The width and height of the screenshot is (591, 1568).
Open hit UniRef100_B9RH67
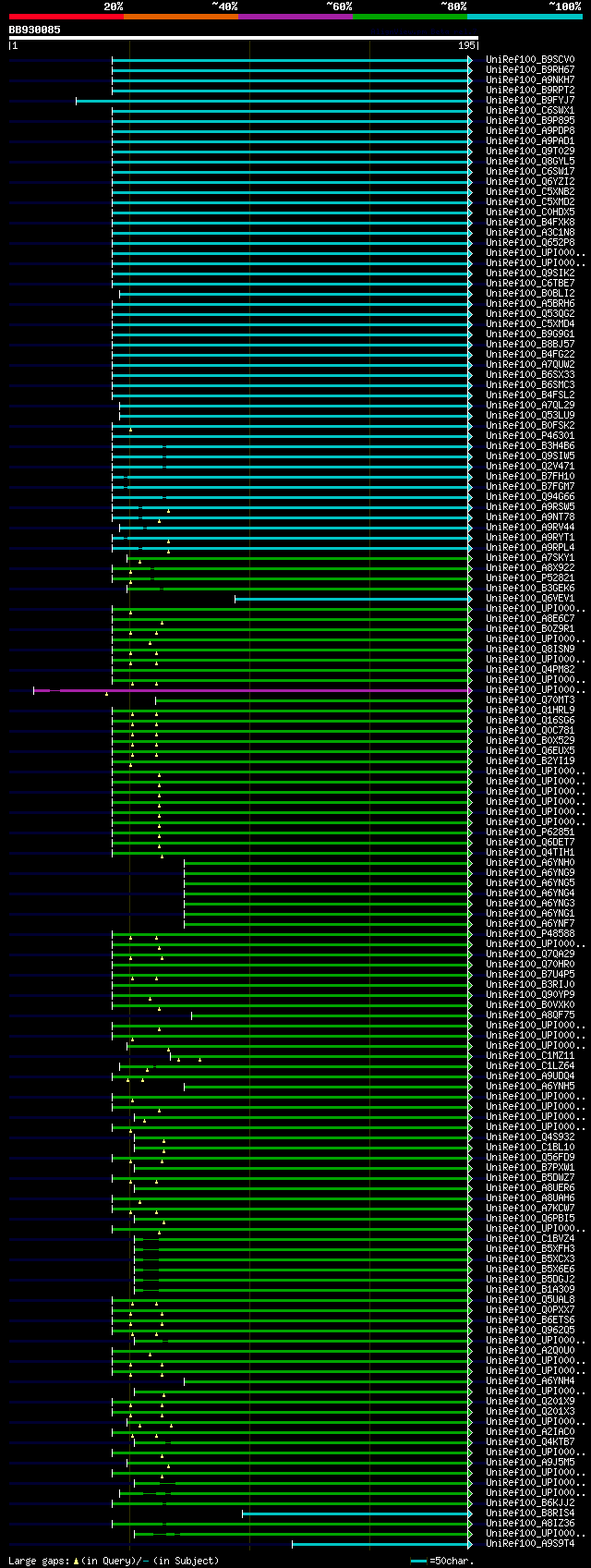coord(530,70)
